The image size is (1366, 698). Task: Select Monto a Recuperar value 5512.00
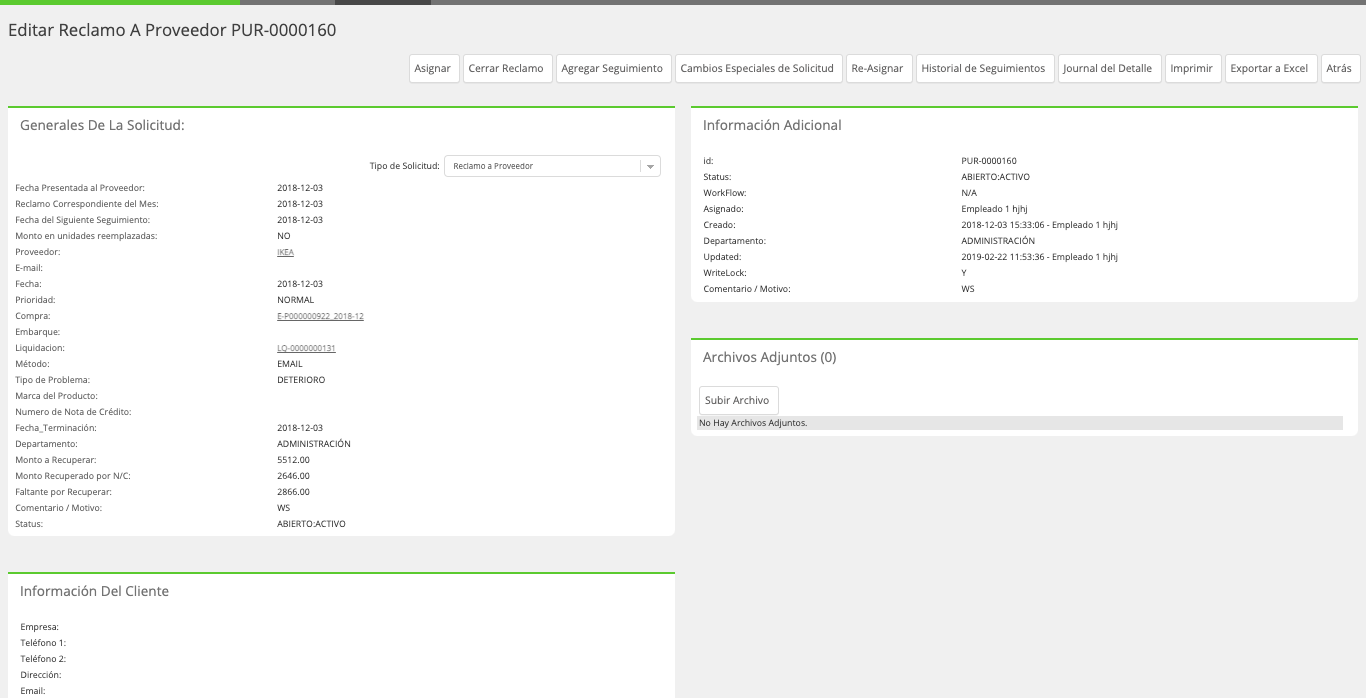[x=293, y=460]
